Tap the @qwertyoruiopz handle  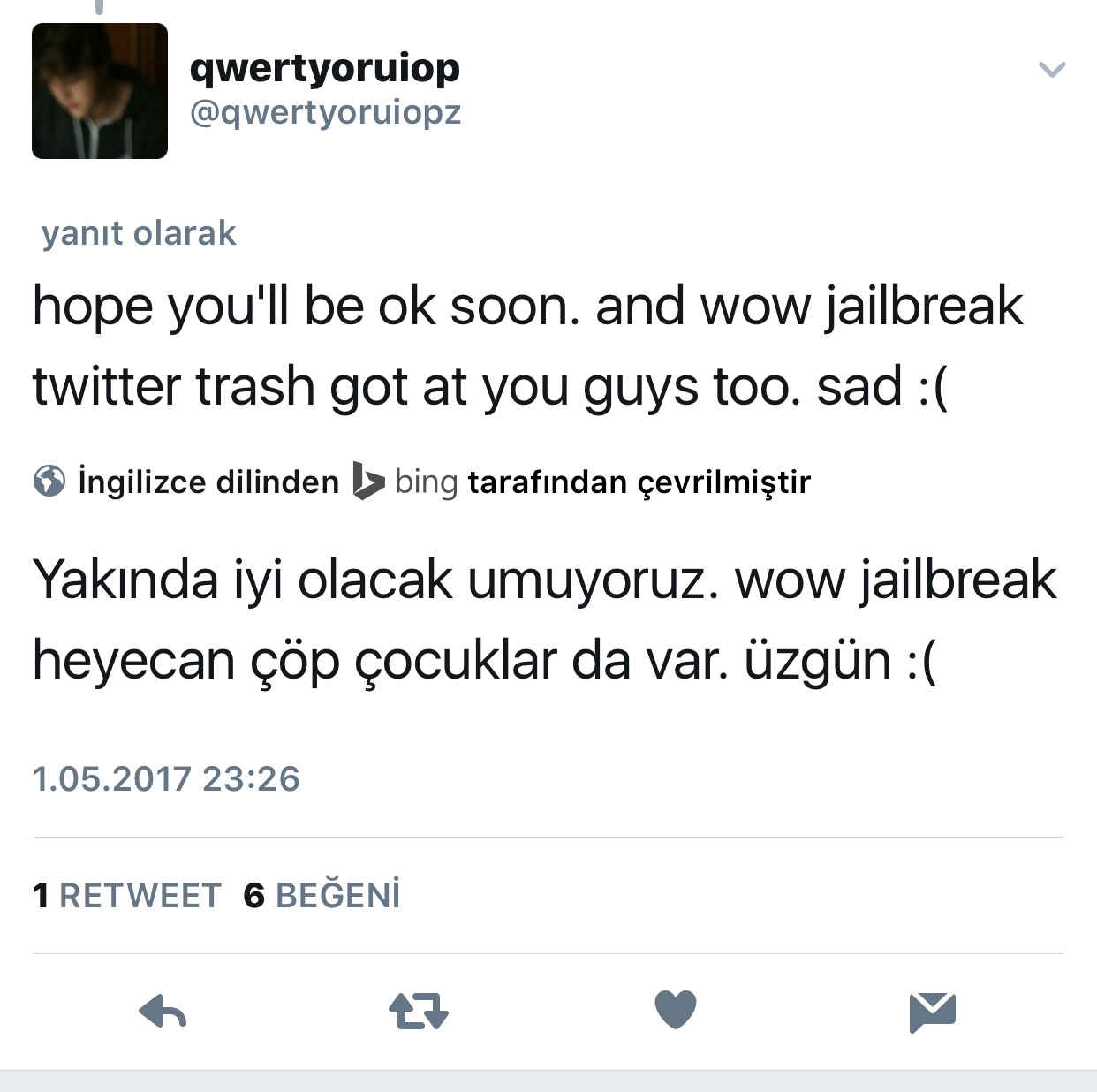tap(326, 113)
